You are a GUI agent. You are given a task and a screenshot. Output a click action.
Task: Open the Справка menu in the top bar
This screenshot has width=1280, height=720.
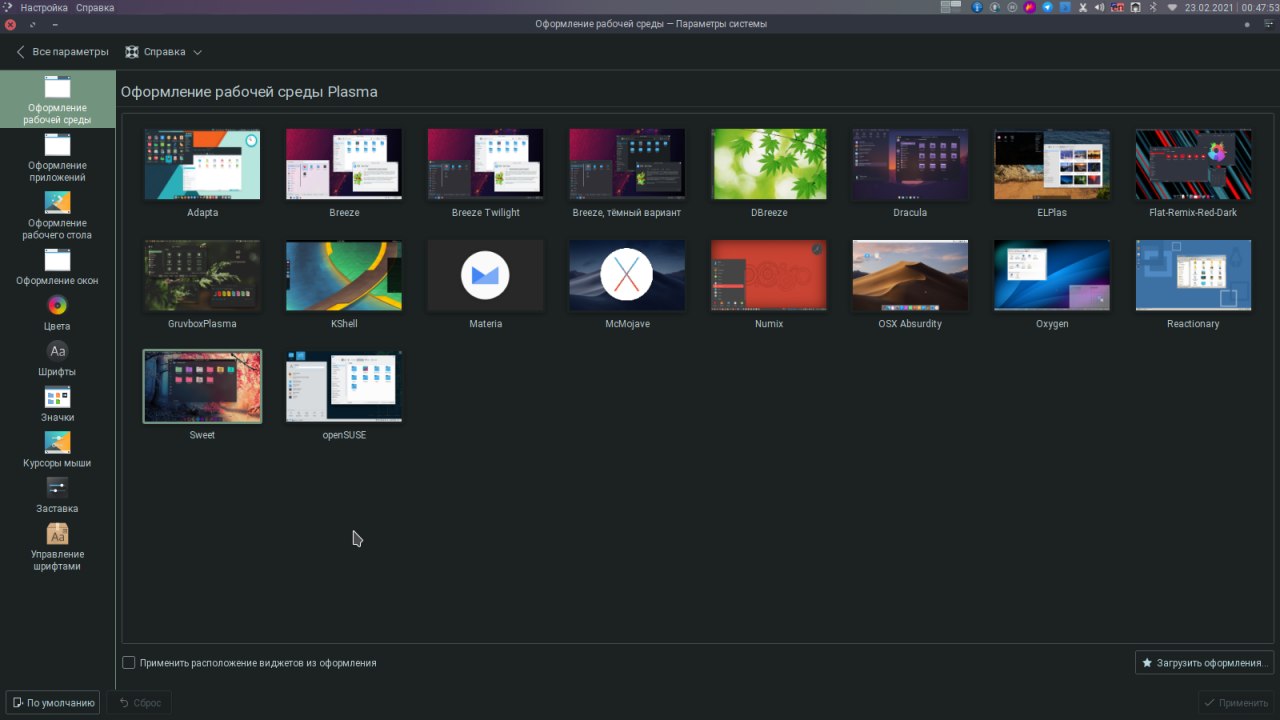[95, 7]
